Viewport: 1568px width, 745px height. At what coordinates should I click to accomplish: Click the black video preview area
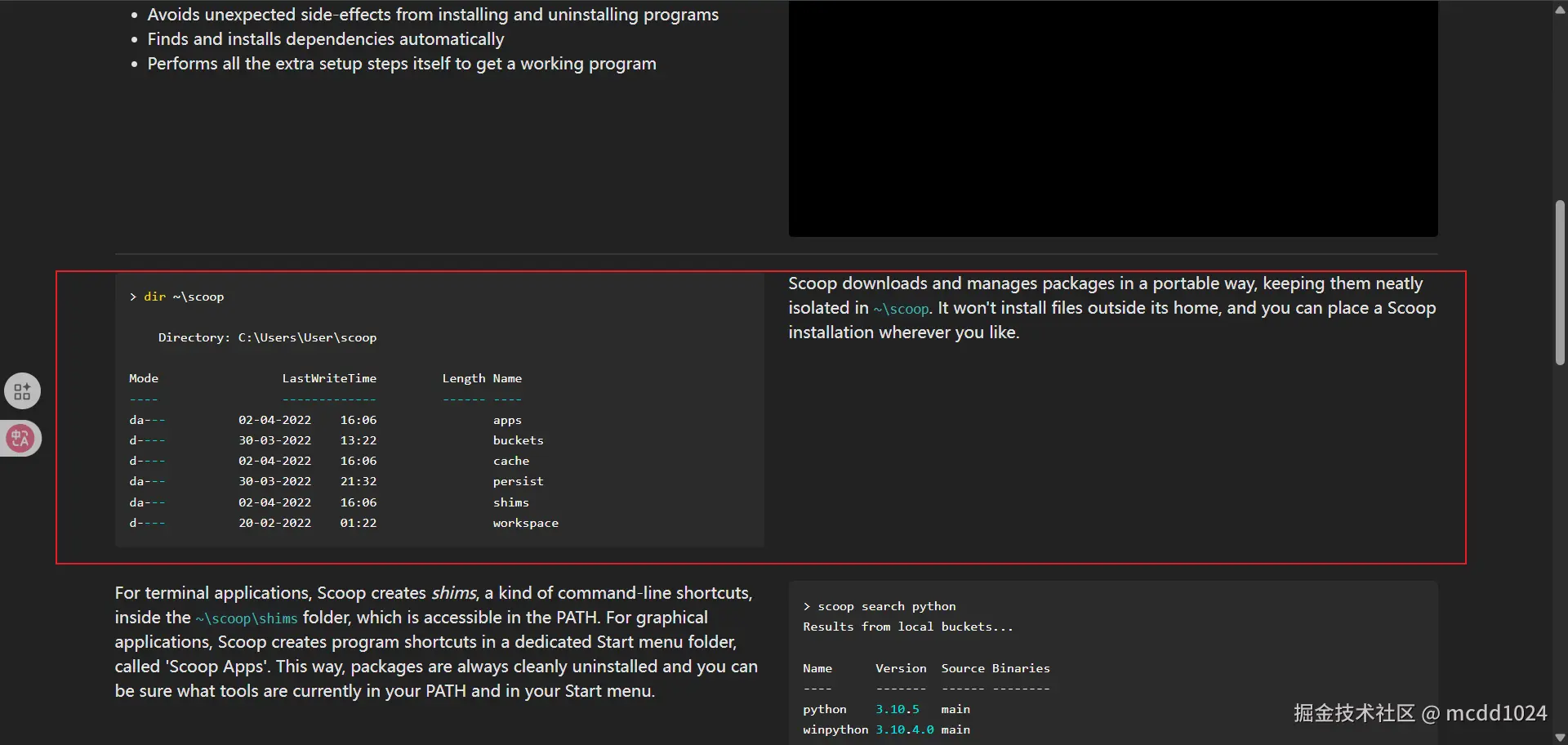pyautogui.click(x=1112, y=118)
